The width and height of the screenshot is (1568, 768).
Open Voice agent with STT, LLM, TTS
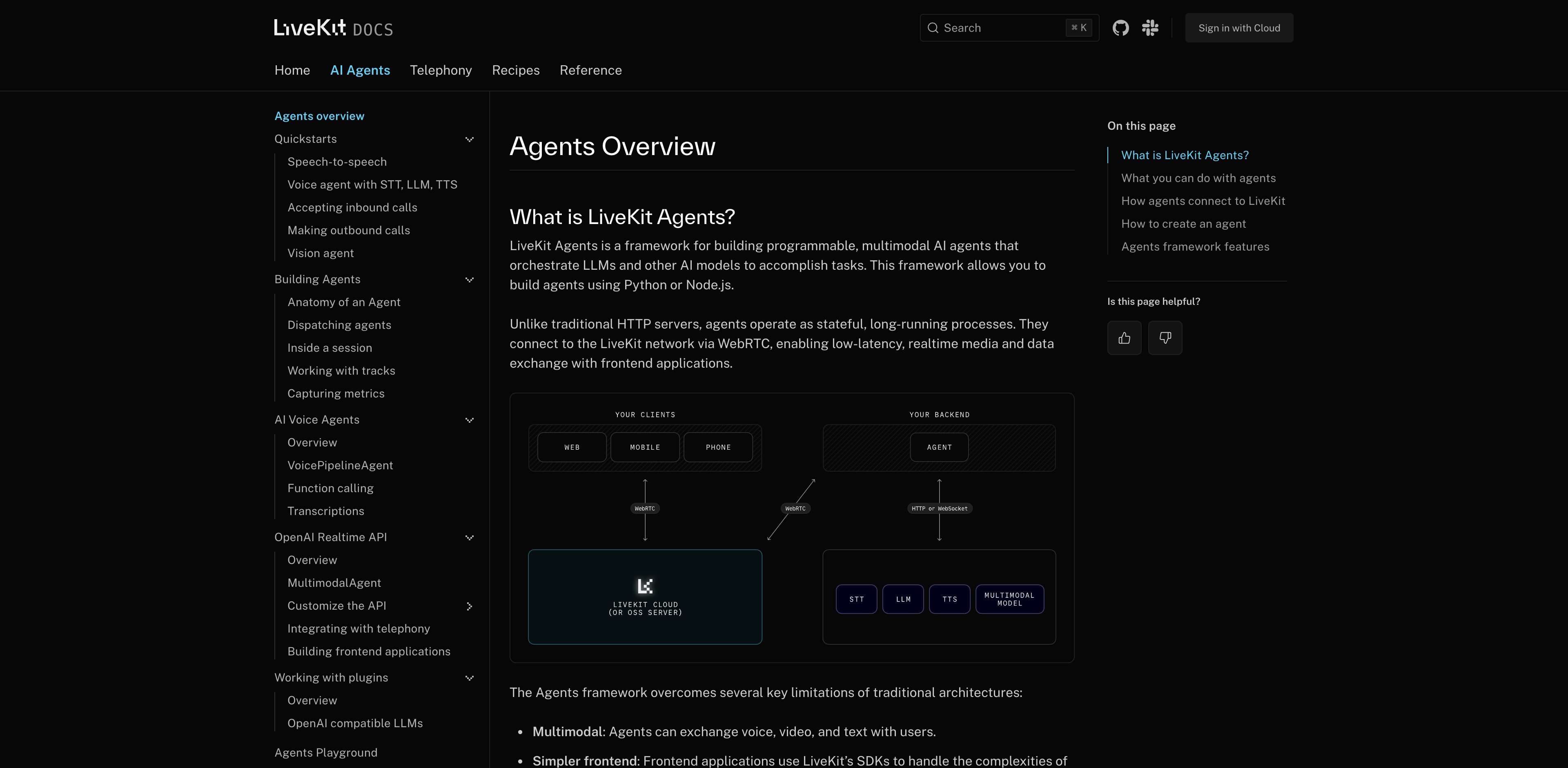tap(372, 185)
